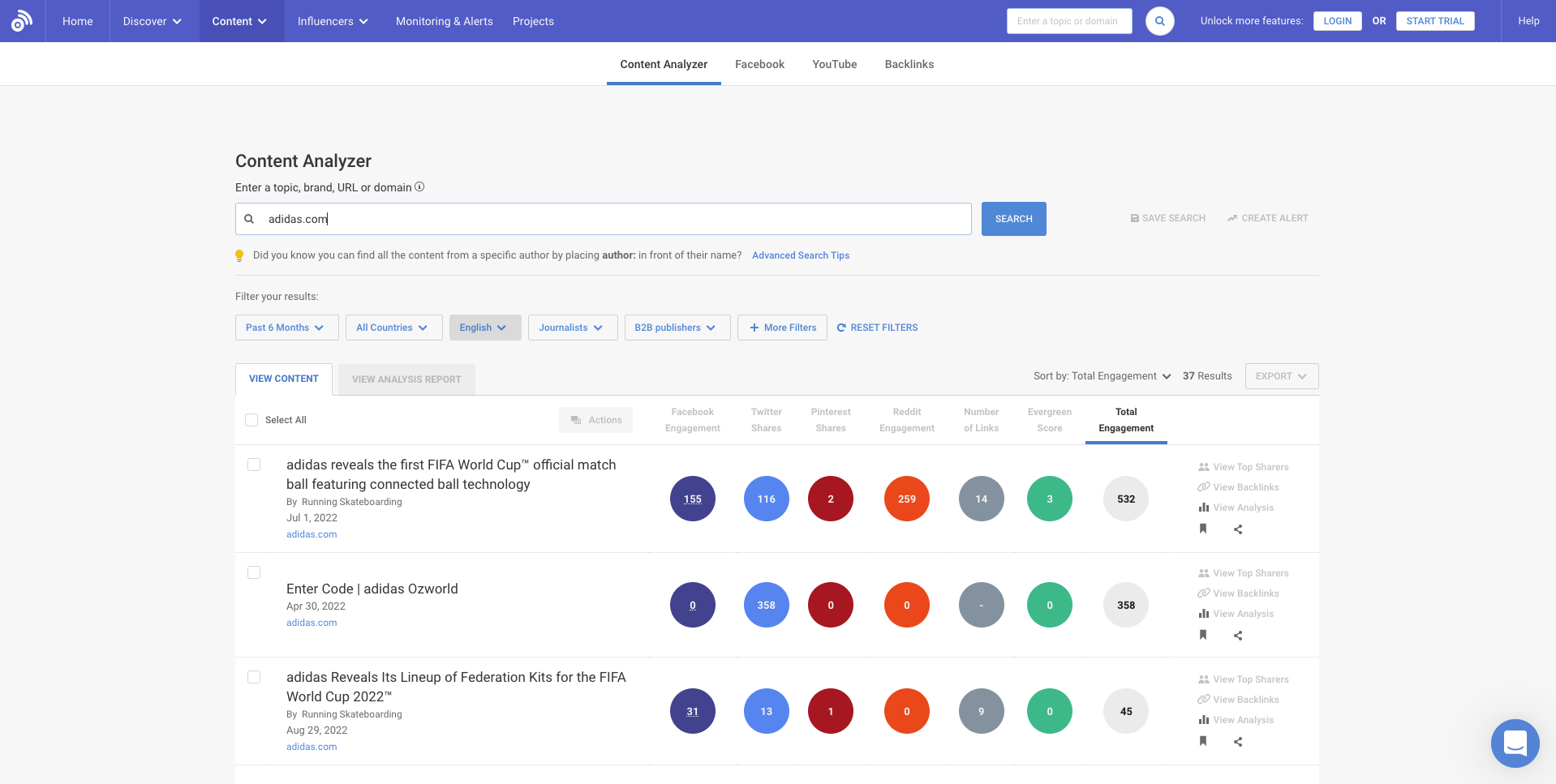Share the Enter Code Ozworld article
The image size is (1556, 784).
(x=1238, y=636)
